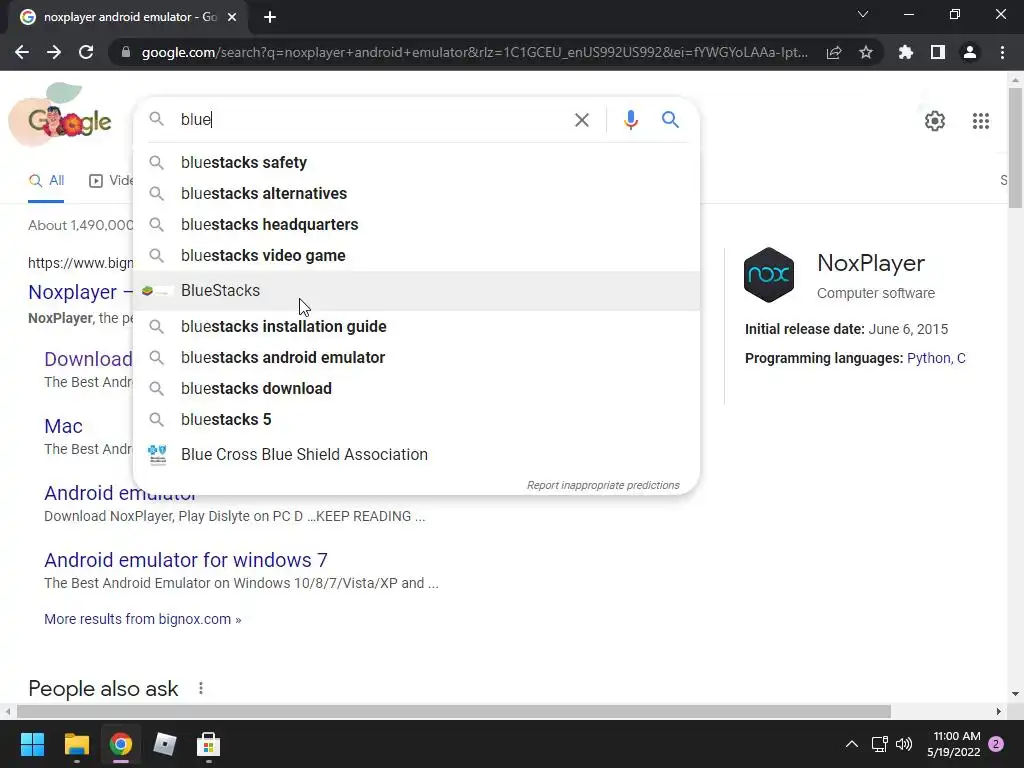
Task: Click the NoxPlayer knowledge panel logo
Action: pyautogui.click(x=769, y=275)
